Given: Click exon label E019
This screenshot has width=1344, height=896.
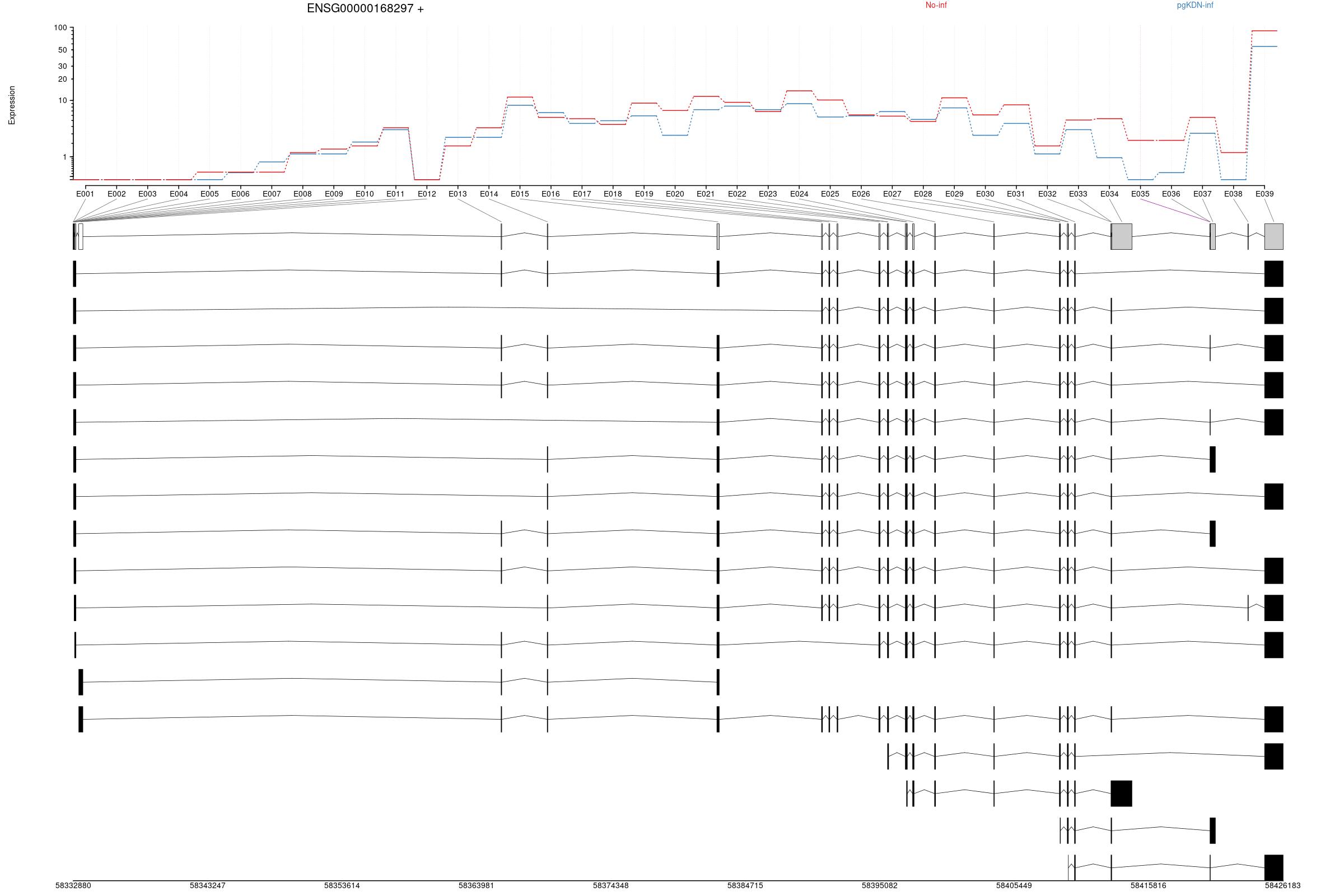Looking at the screenshot, I should pos(644,194).
